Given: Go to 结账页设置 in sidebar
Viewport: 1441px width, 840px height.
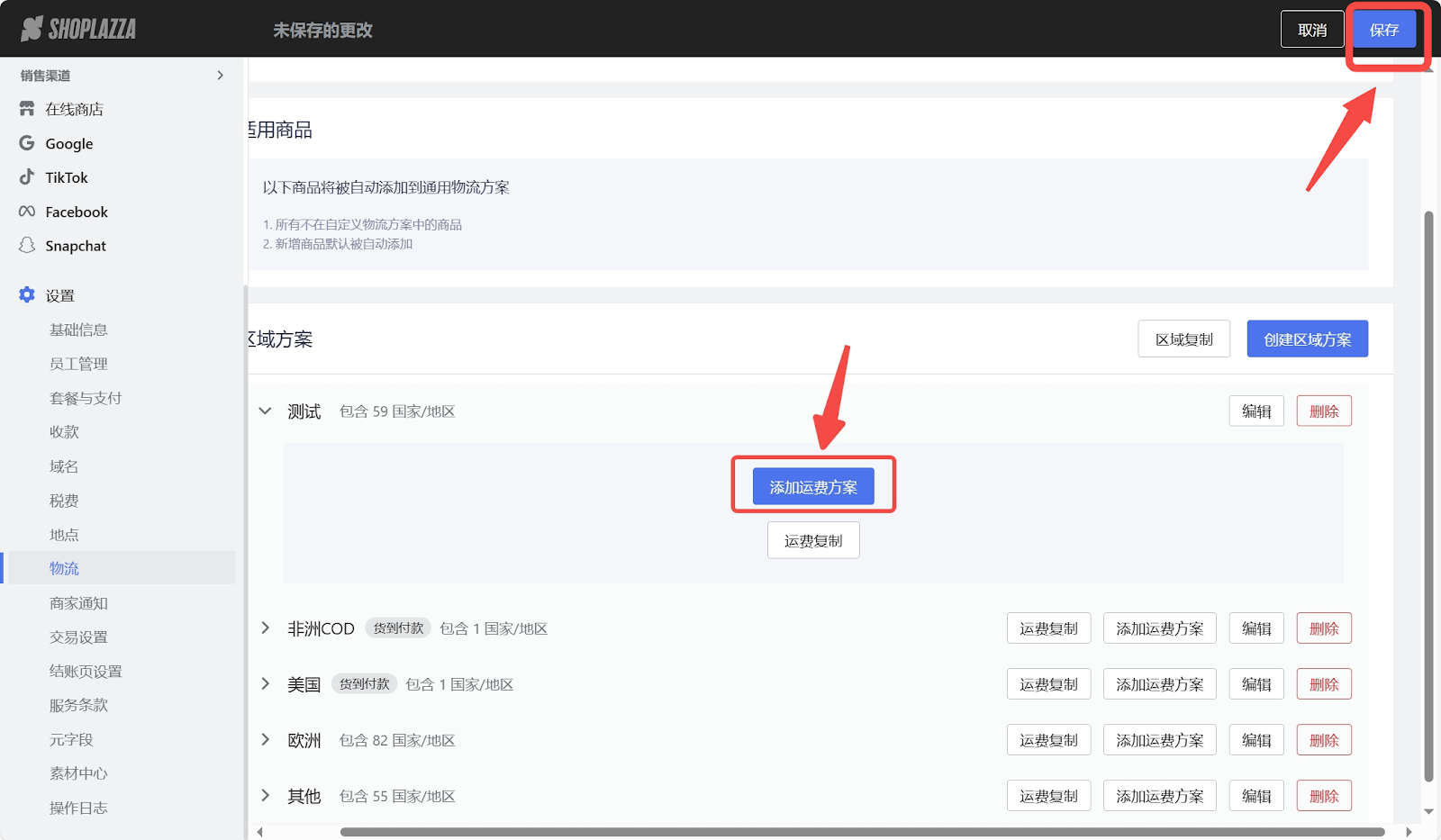Looking at the screenshot, I should pyautogui.click(x=86, y=671).
